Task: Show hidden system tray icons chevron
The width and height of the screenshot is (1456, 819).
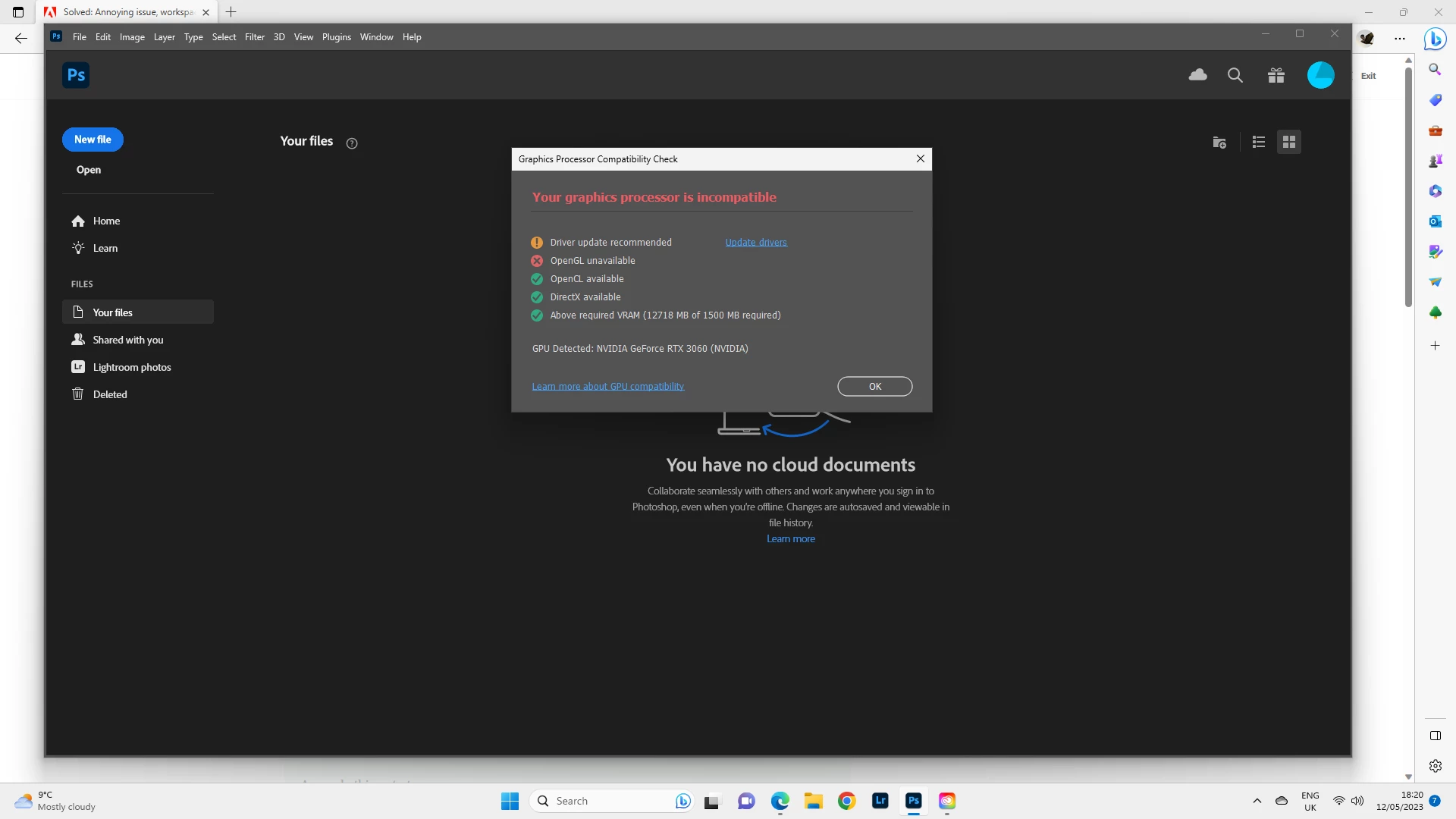Action: (1257, 801)
